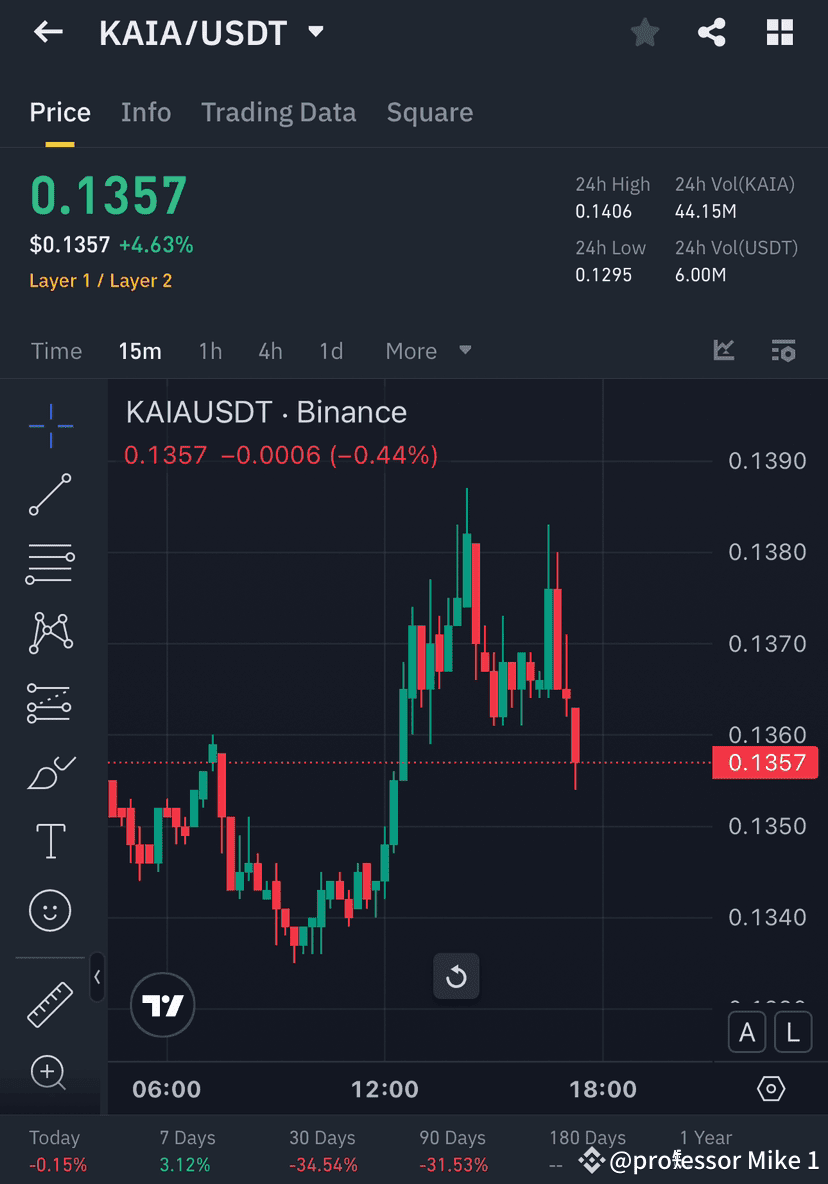Choose the emoji sticker tool
This screenshot has width=828, height=1184.
[50, 910]
